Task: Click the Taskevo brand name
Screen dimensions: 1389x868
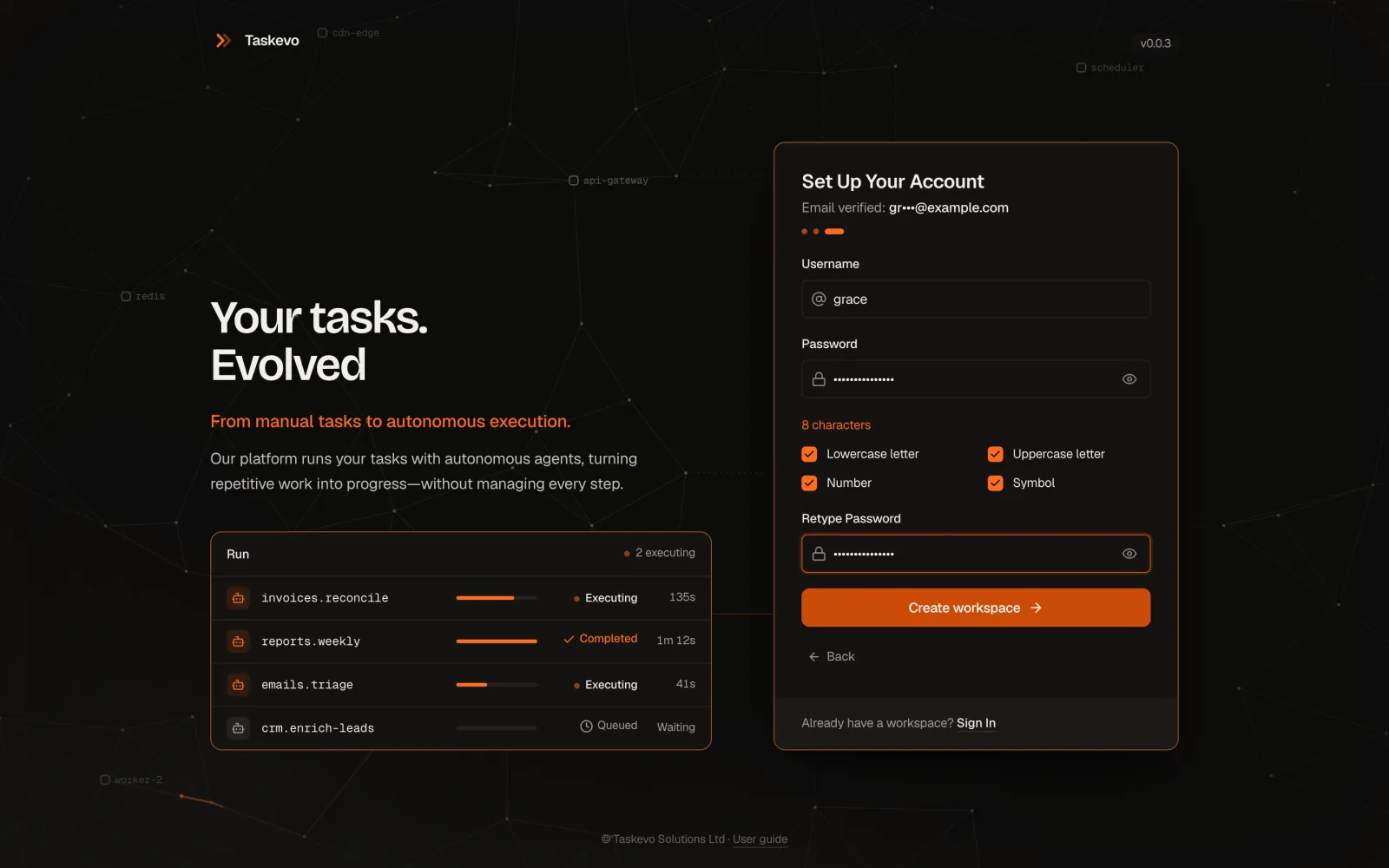Action: pyautogui.click(x=272, y=41)
